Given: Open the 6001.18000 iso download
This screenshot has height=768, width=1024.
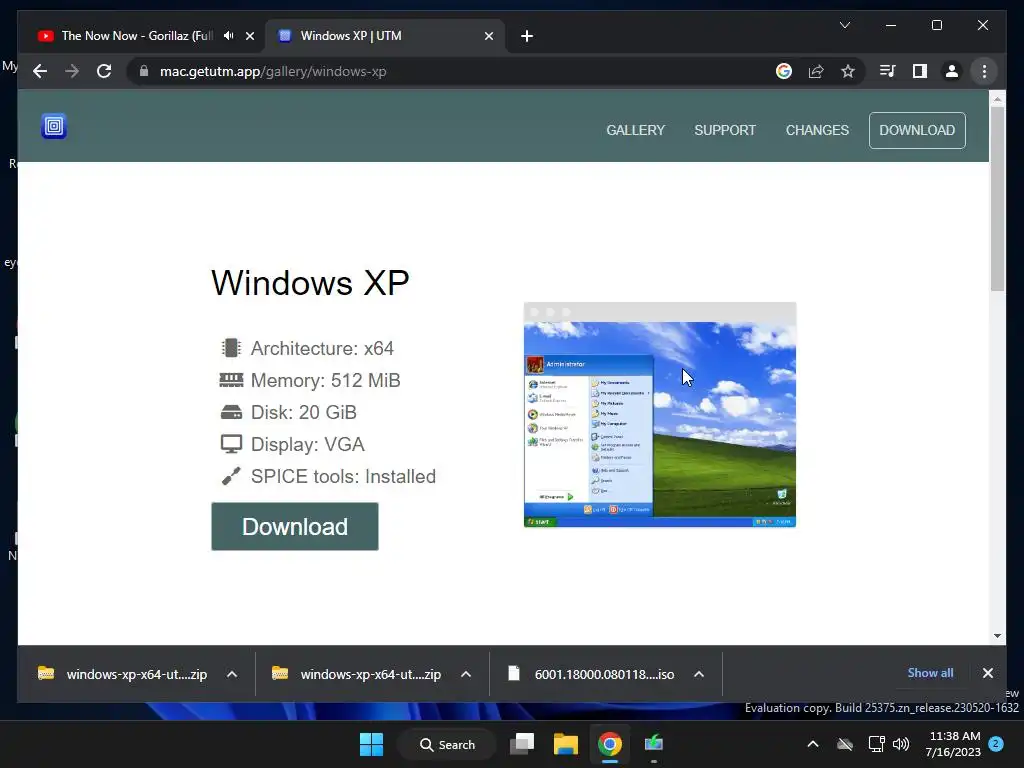Looking at the screenshot, I should pyautogui.click(x=592, y=674).
